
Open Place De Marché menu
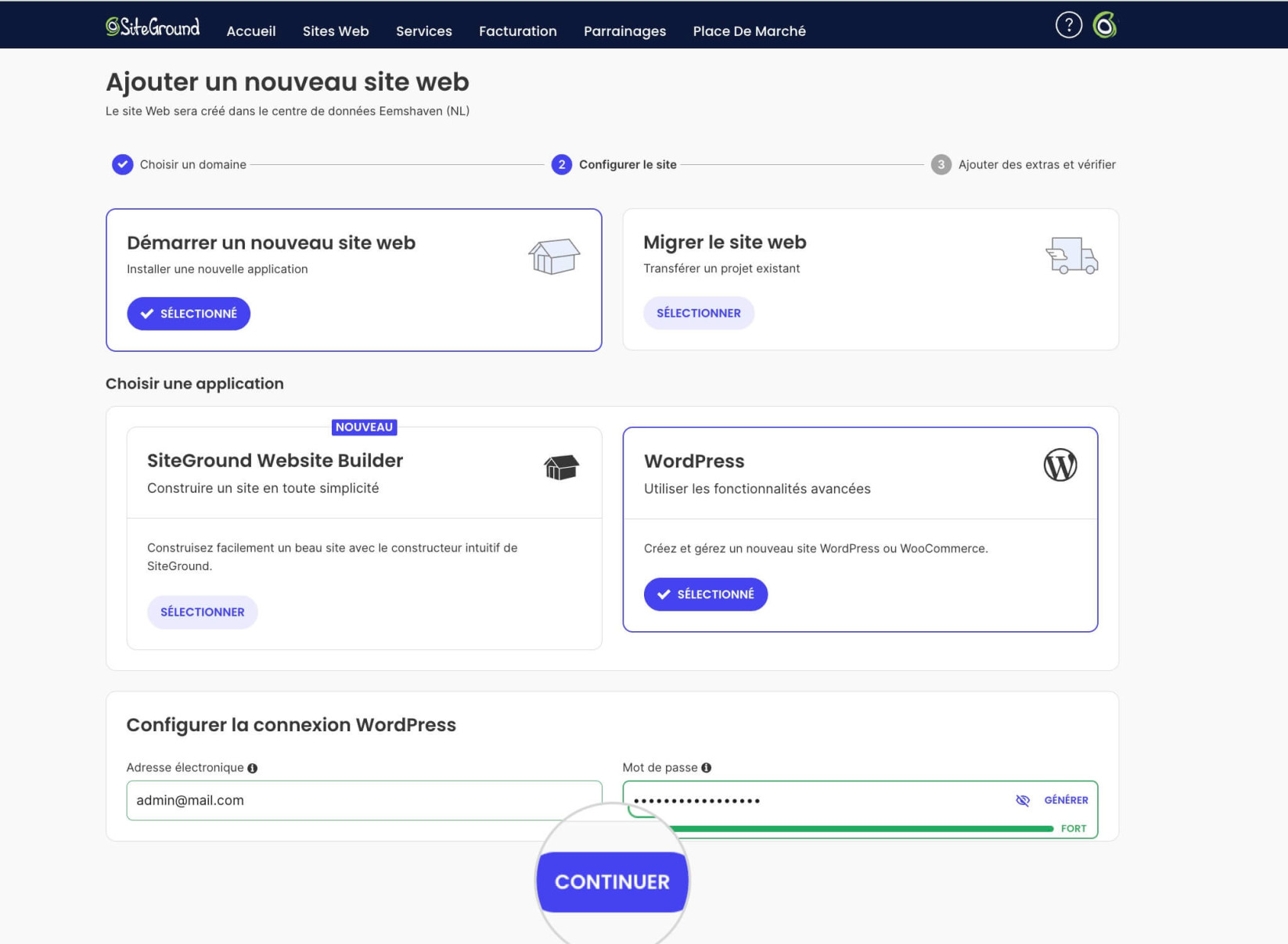coord(749,31)
